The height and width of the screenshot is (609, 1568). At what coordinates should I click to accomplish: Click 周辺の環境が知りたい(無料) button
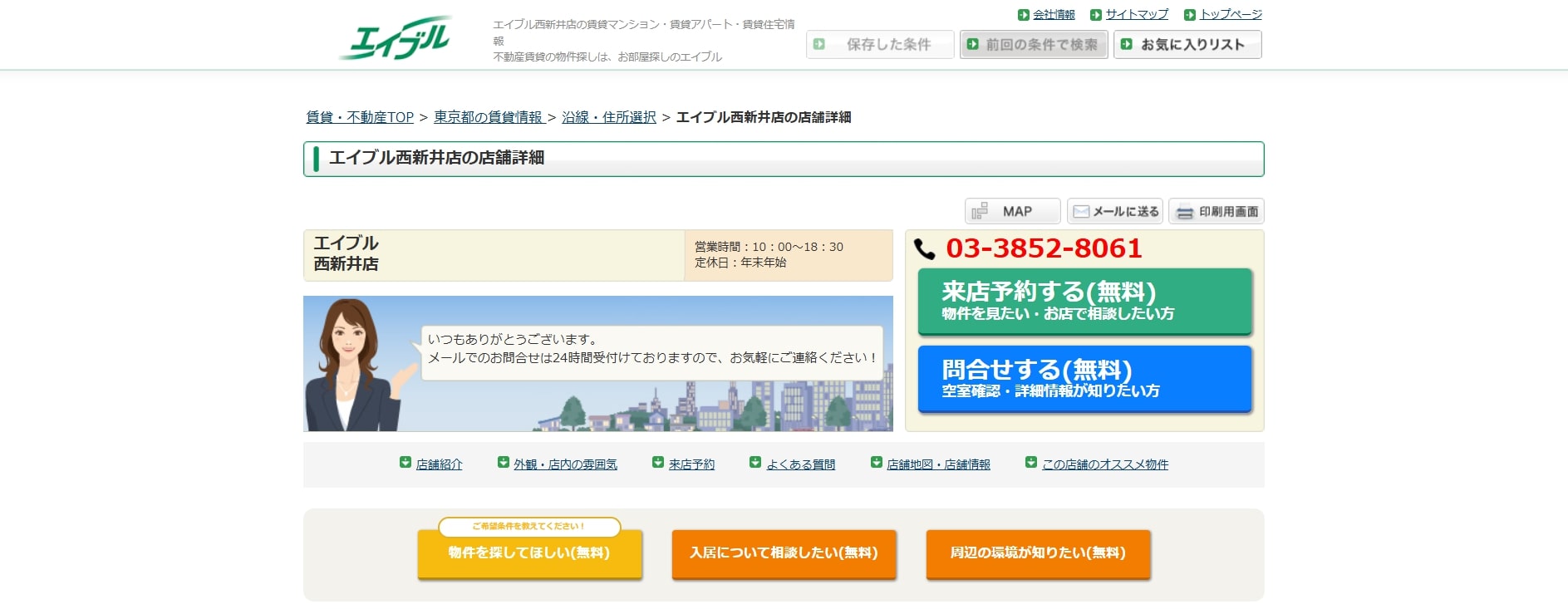point(1038,554)
